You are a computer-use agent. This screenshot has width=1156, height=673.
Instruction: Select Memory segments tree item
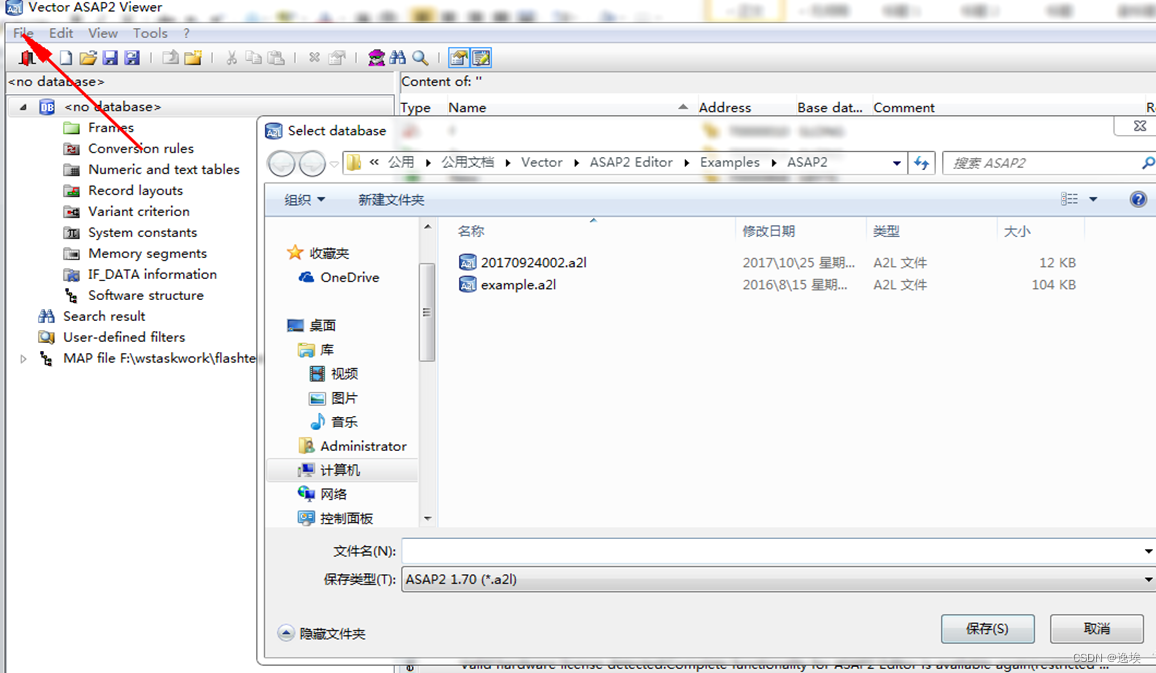[147, 254]
